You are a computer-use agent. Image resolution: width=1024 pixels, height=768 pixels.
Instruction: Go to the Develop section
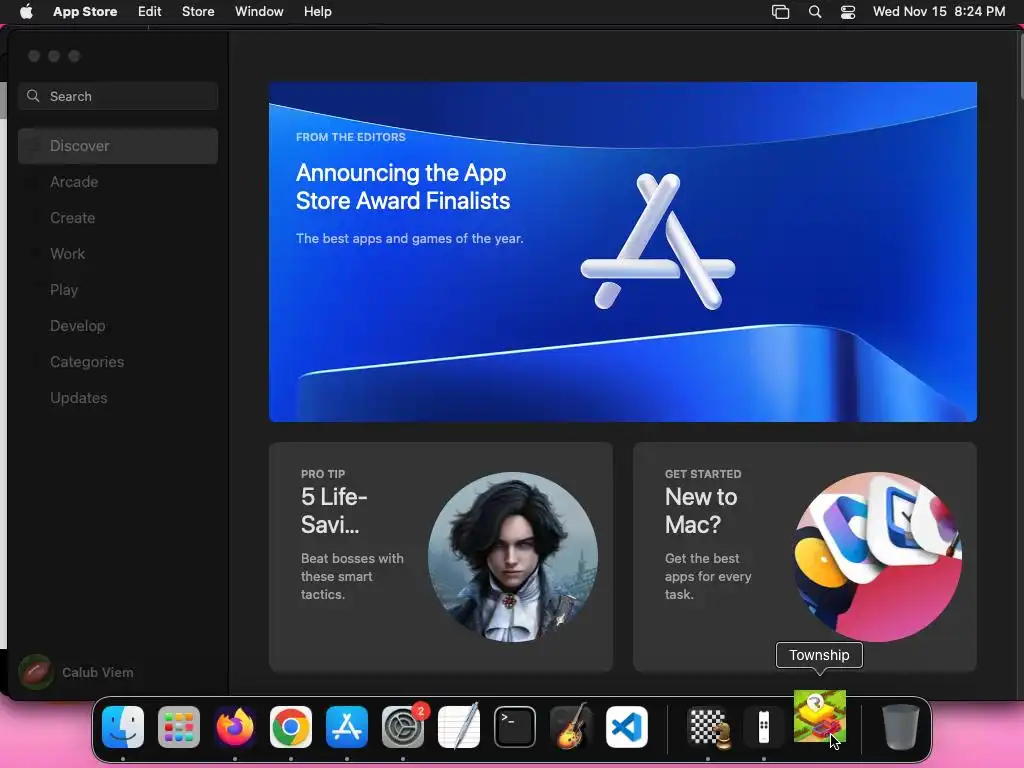click(x=118, y=325)
